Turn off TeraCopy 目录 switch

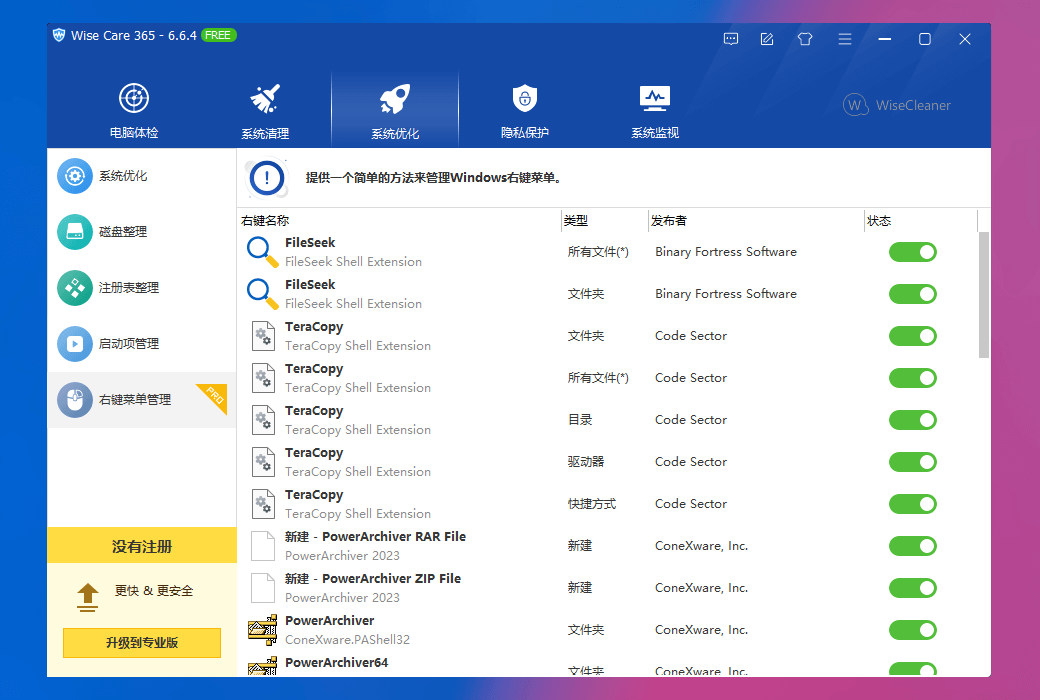[913, 420]
